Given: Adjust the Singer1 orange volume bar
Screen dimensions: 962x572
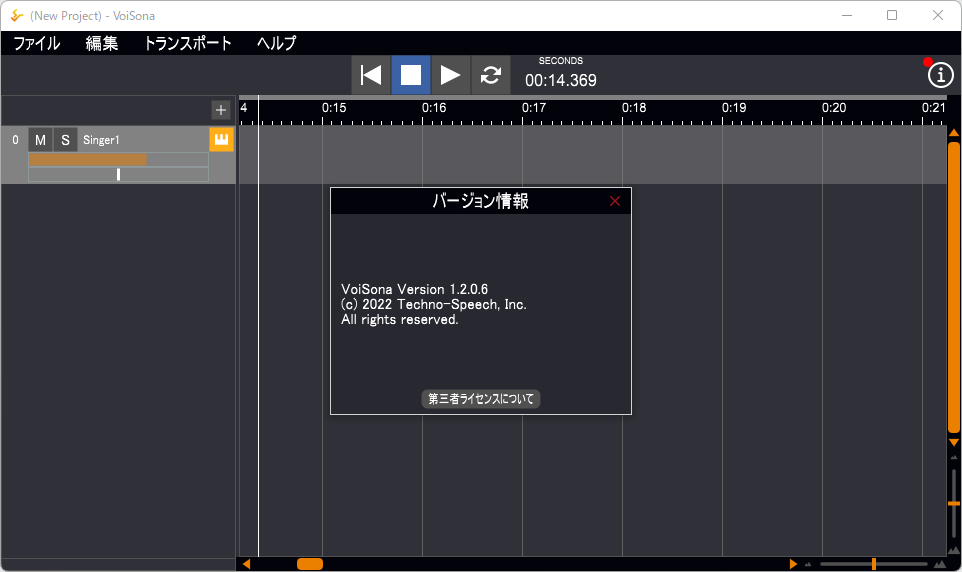Looking at the screenshot, I should tap(118, 160).
